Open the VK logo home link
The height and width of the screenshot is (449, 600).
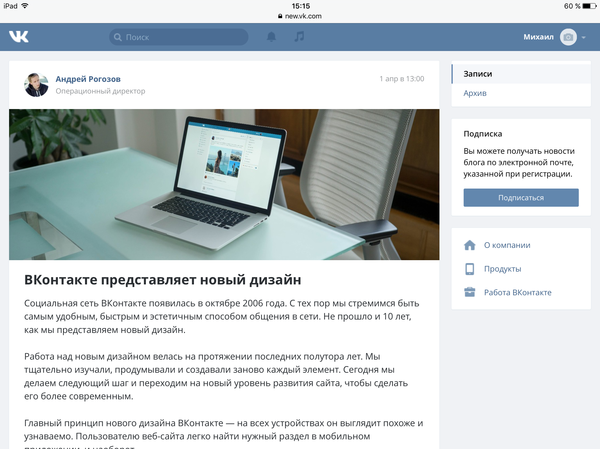pyautogui.click(x=19, y=37)
